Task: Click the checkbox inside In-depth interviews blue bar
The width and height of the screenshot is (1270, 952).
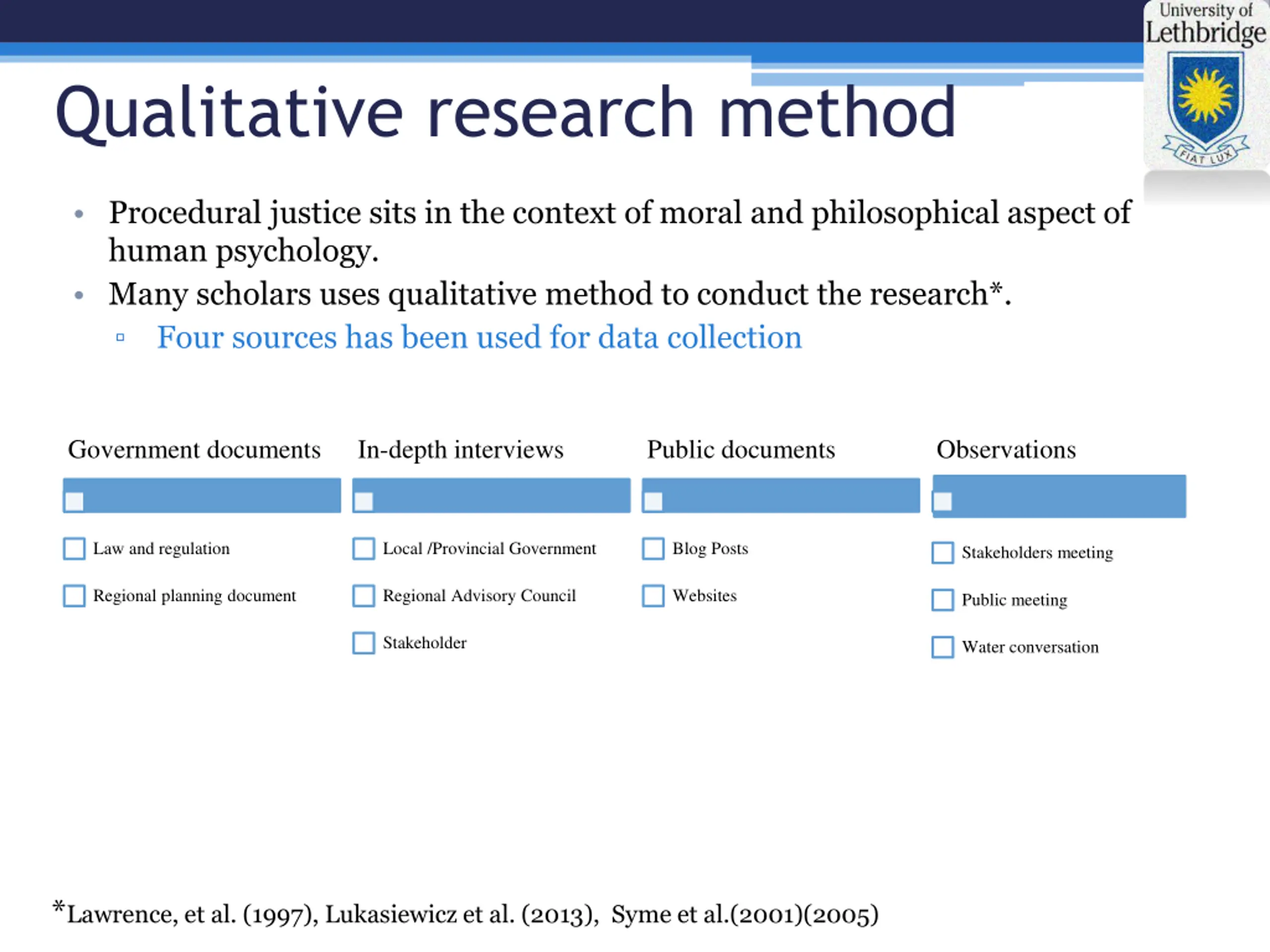Action: (x=364, y=502)
